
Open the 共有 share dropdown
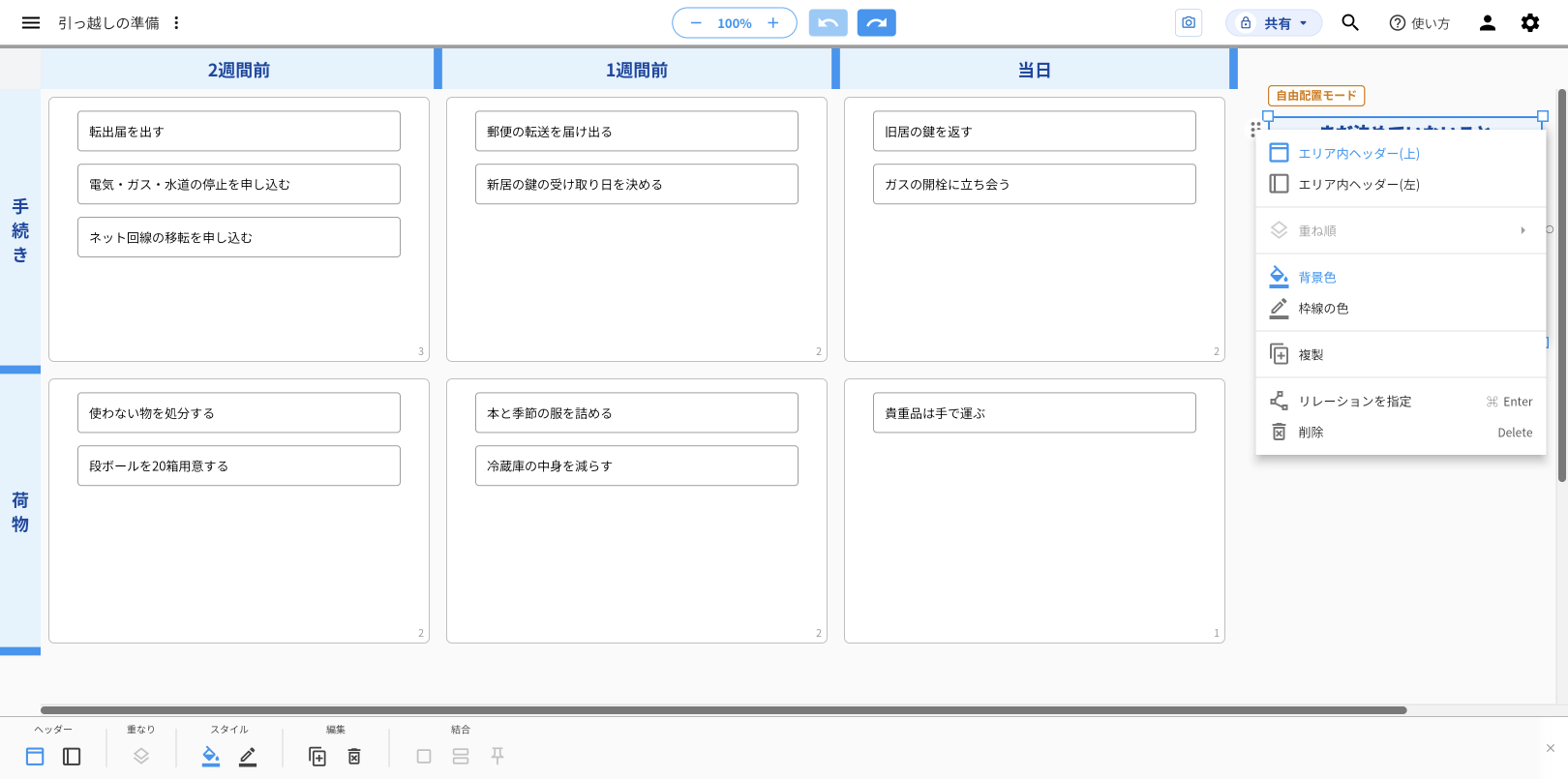click(1274, 23)
